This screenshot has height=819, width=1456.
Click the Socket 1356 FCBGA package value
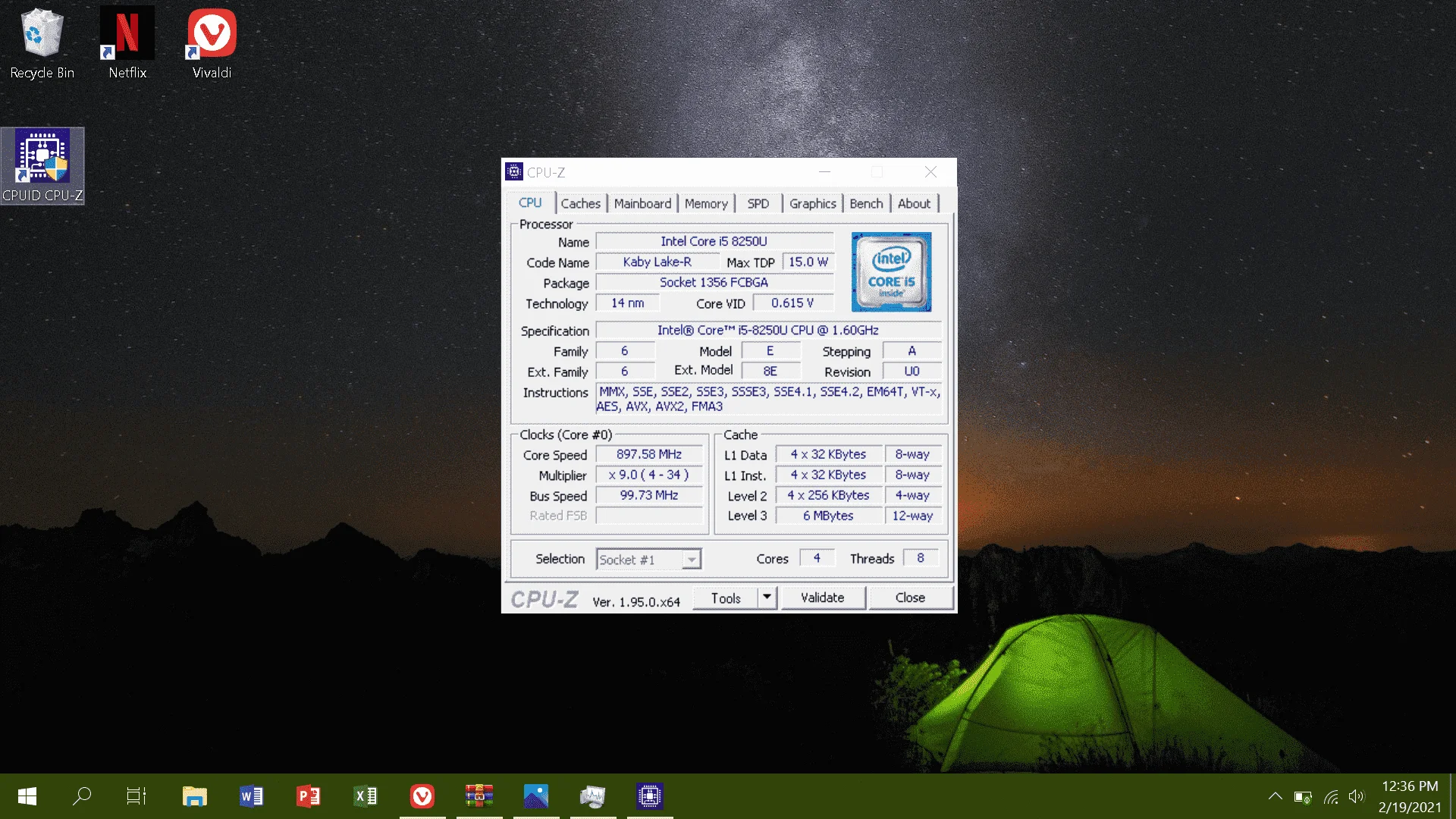(714, 282)
